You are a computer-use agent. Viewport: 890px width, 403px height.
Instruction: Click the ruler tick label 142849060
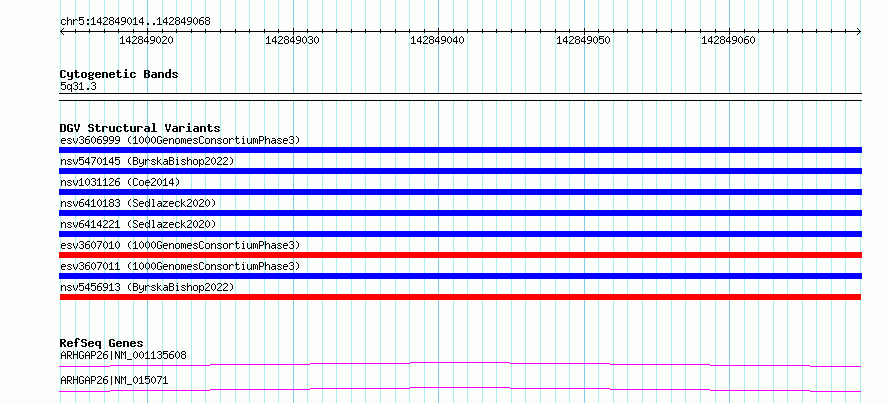pos(729,40)
